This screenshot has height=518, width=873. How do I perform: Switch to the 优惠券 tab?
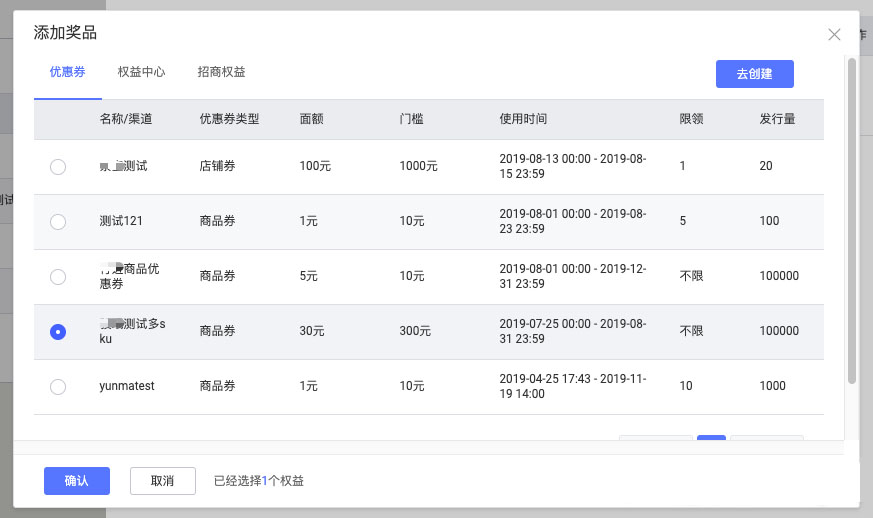(x=67, y=73)
